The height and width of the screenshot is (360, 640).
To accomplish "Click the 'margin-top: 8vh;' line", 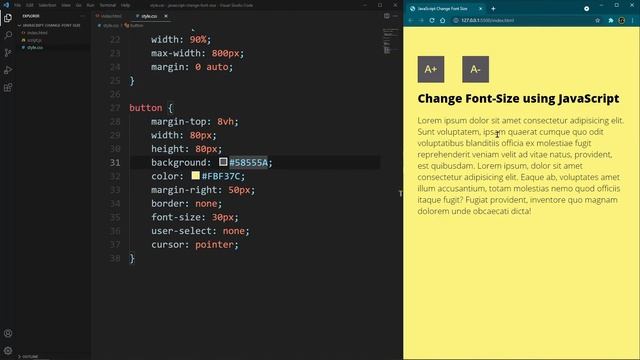I will pos(195,121).
